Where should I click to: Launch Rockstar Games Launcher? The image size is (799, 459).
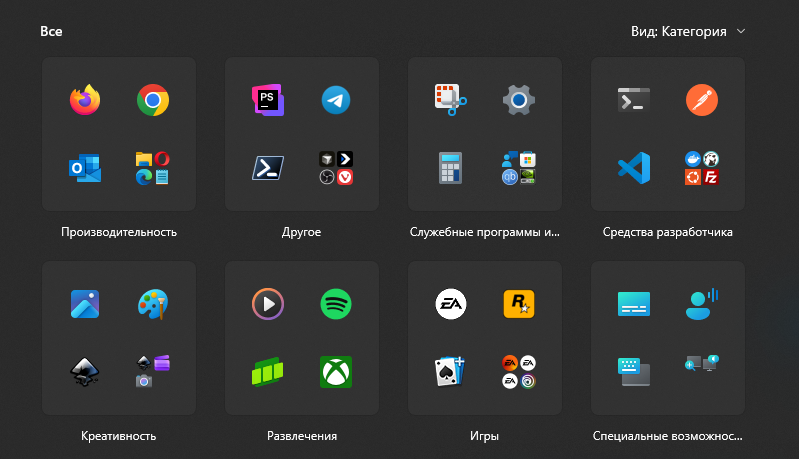[519, 304]
